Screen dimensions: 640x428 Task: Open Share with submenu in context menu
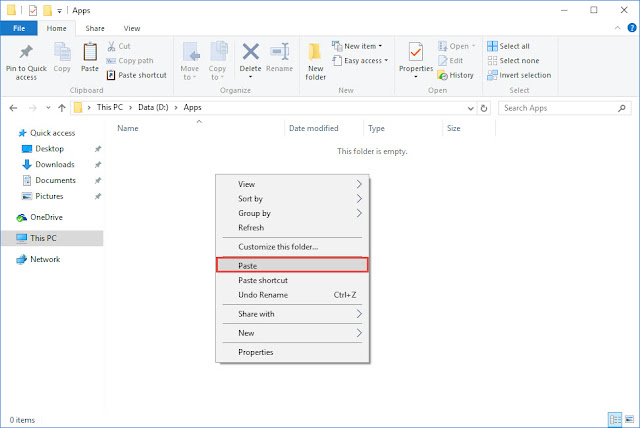[x=293, y=314]
